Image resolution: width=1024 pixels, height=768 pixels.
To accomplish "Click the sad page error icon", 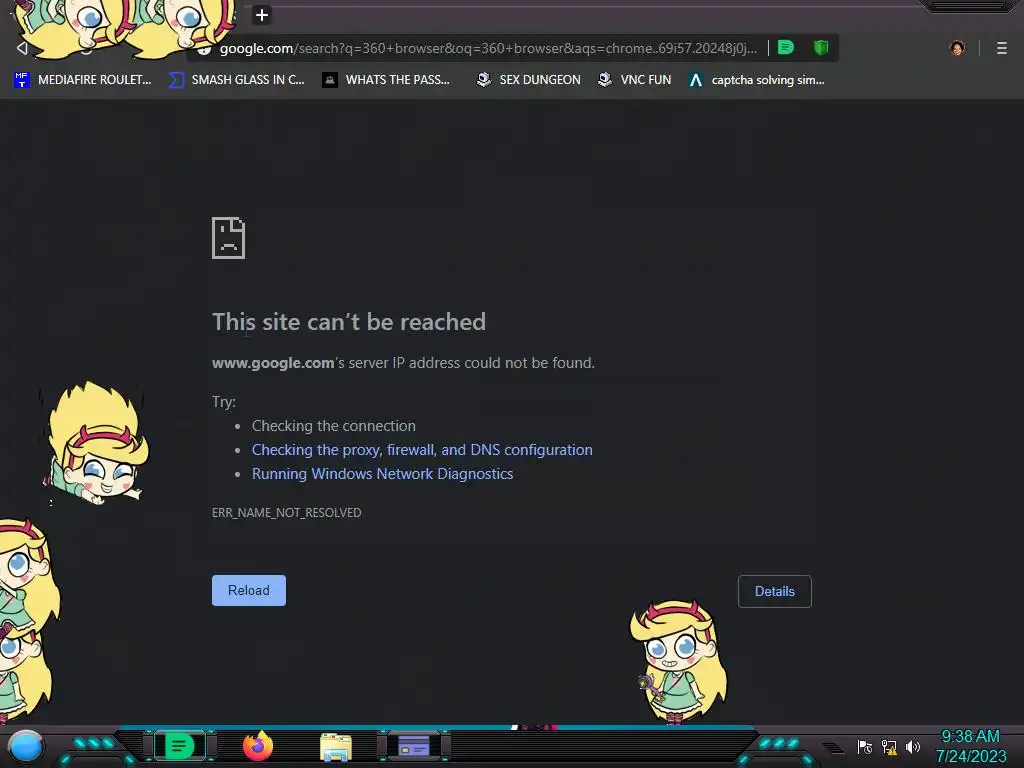I will pos(229,238).
